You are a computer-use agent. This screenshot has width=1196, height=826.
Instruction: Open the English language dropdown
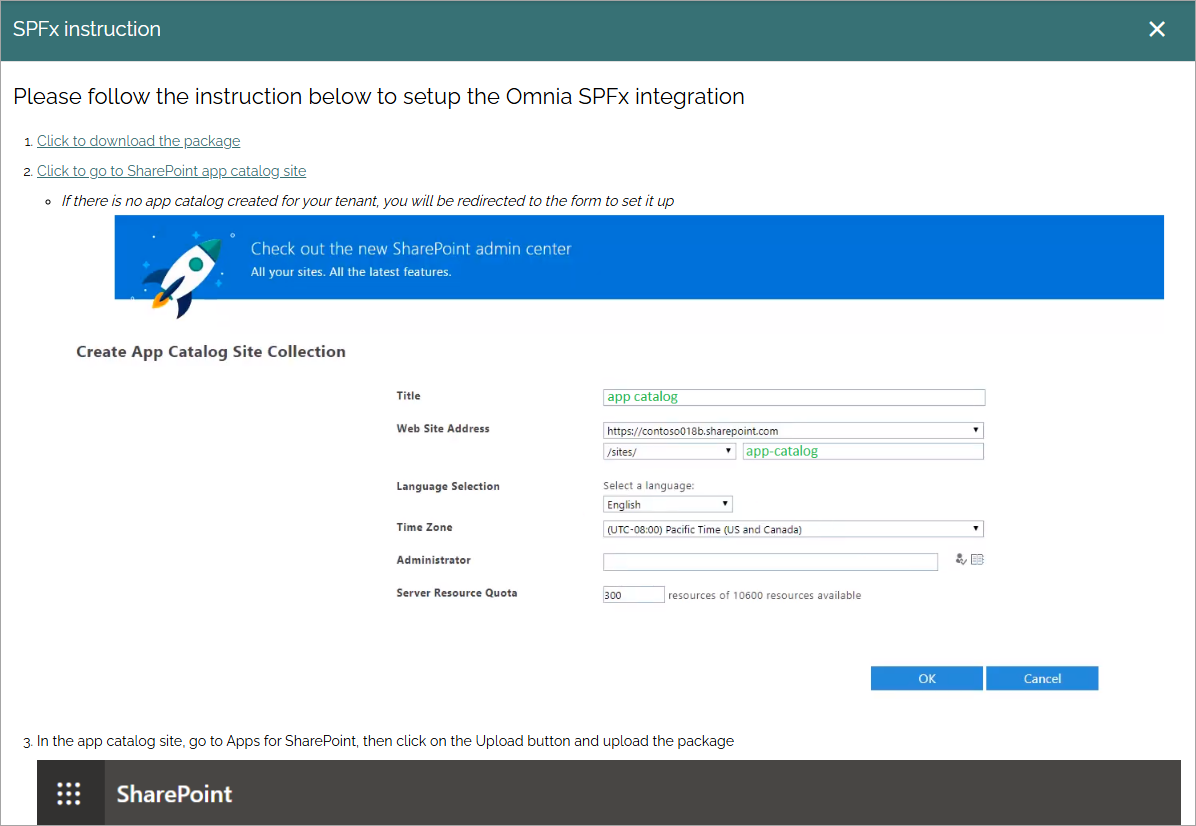click(x=667, y=504)
